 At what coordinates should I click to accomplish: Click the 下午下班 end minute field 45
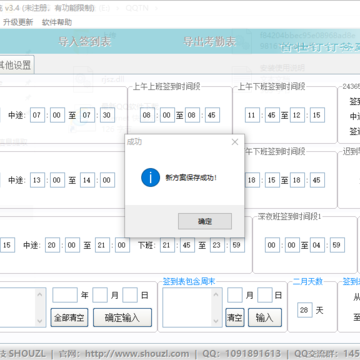317,180
